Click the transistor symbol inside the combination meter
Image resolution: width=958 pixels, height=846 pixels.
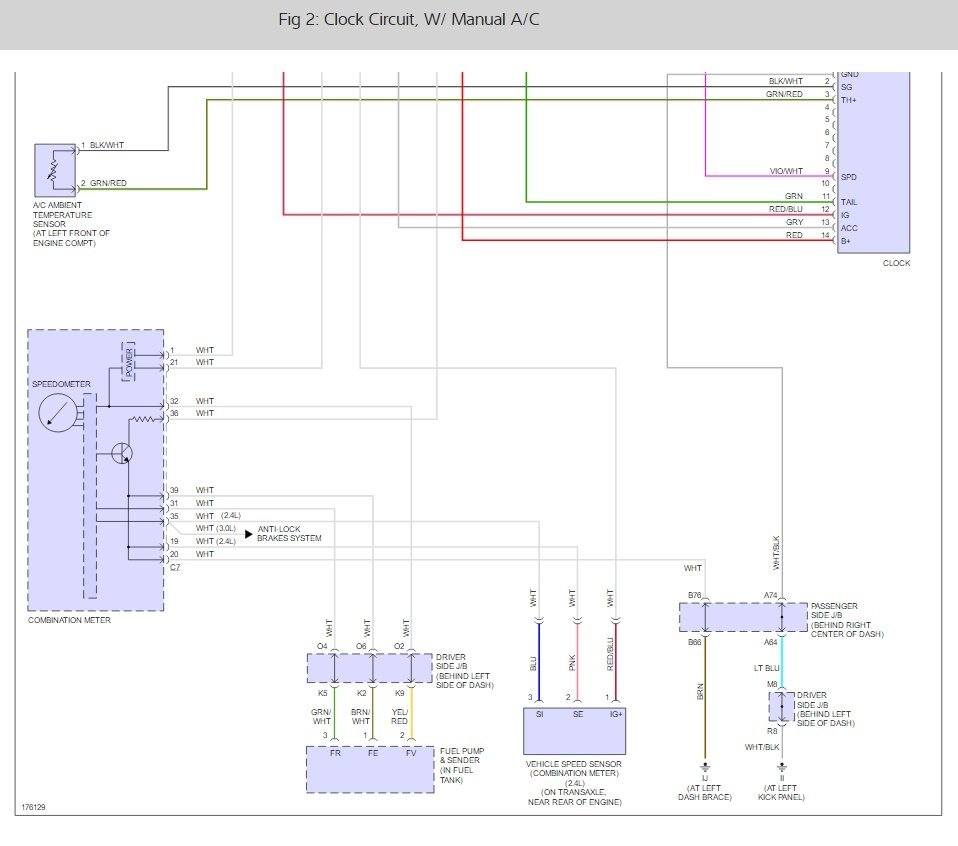coord(122,453)
